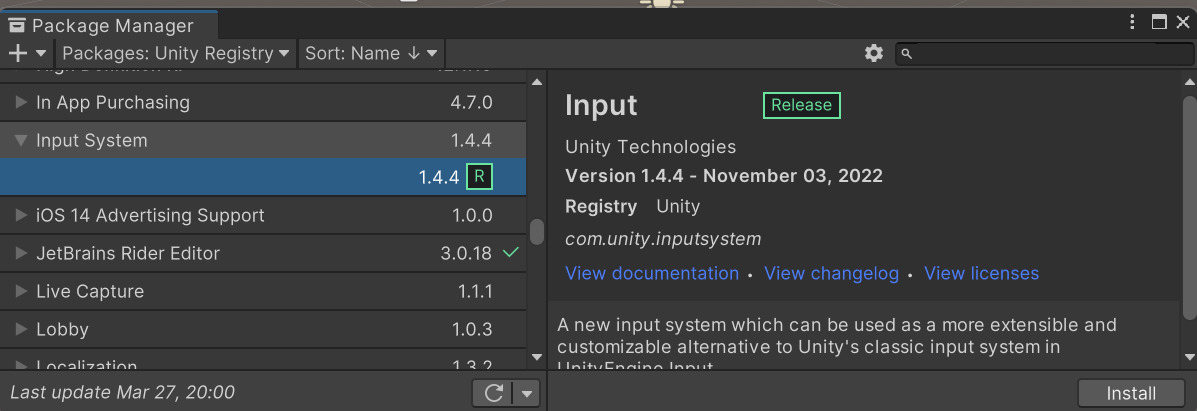Collapse the Input System package entry

[x=21, y=141]
